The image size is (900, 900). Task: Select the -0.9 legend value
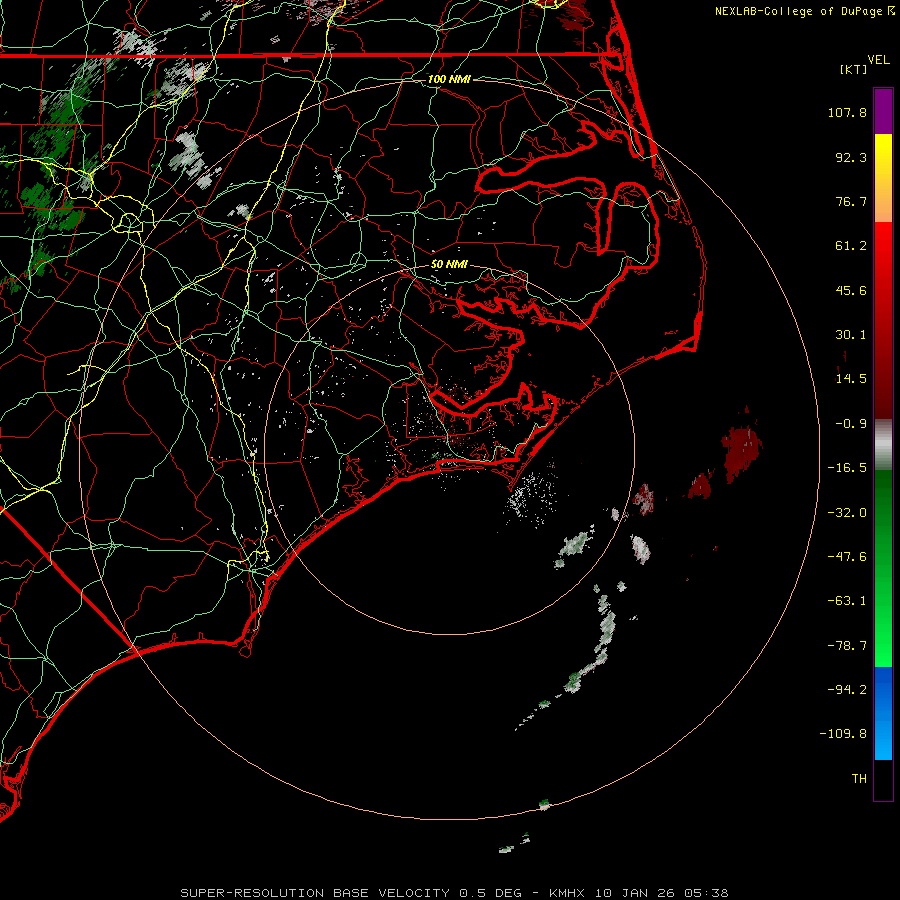click(x=851, y=424)
